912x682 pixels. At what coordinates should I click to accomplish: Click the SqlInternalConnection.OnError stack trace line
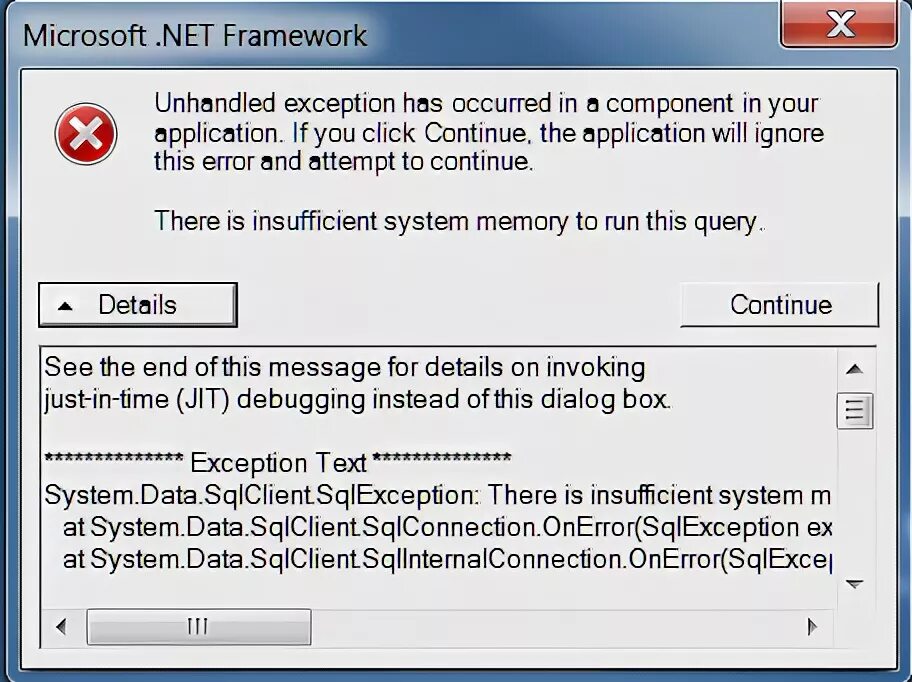click(447, 559)
